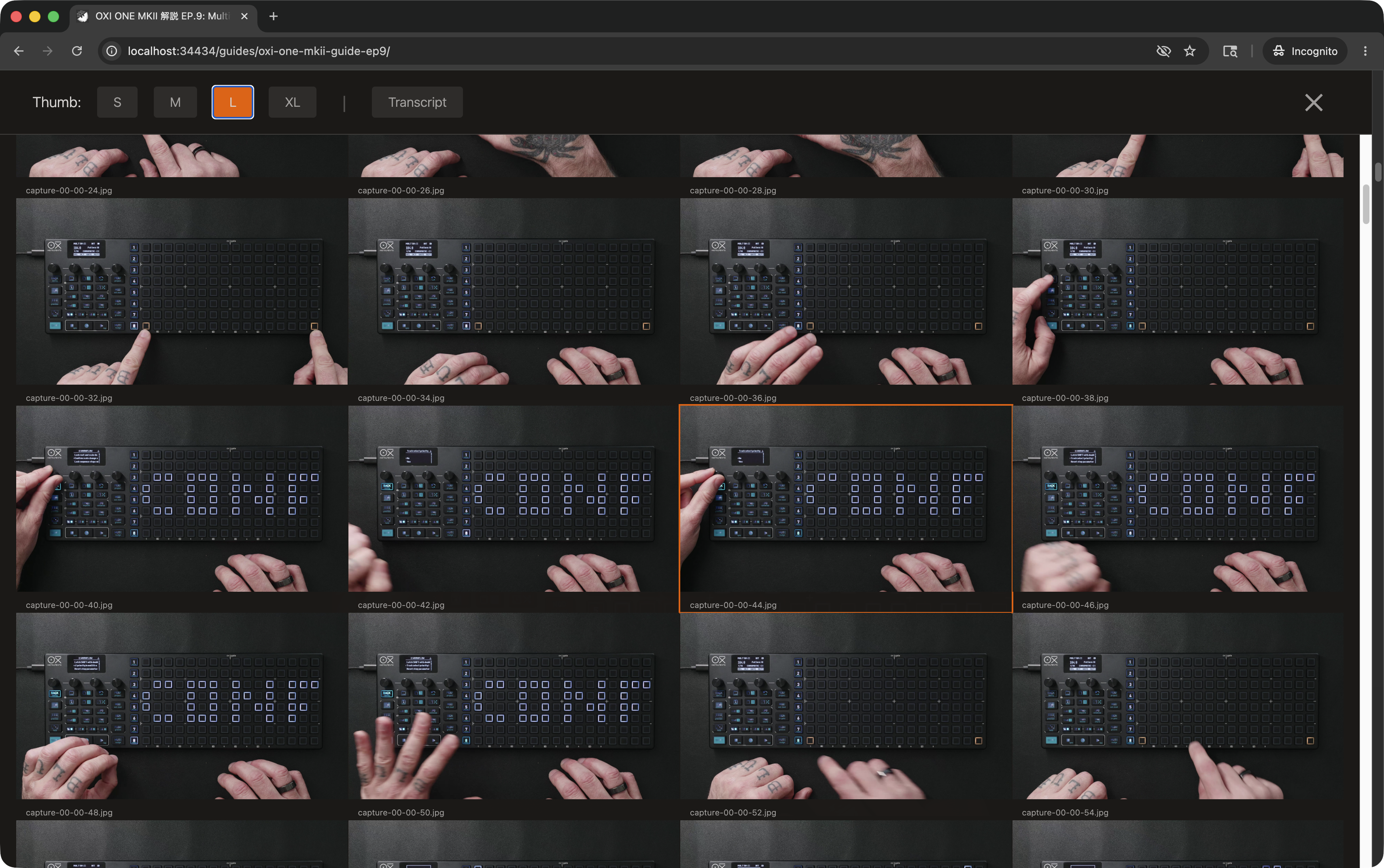Open the Transcript view
Viewport: 1384px width, 868px height.
click(x=417, y=102)
